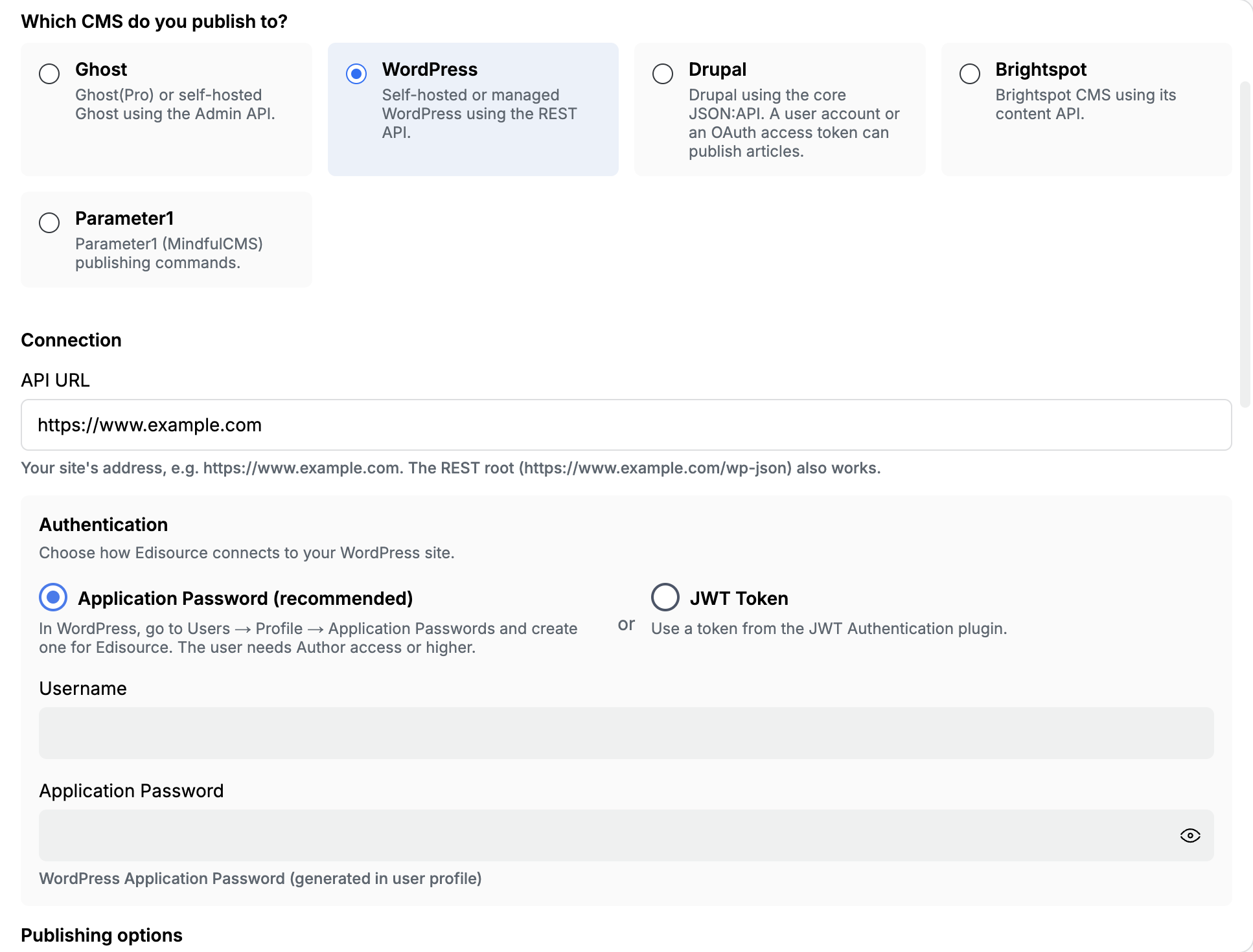This screenshot has height=952, width=1253.
Task: Show the Application Password with eye icon
Action: [x=1190, y=835]
